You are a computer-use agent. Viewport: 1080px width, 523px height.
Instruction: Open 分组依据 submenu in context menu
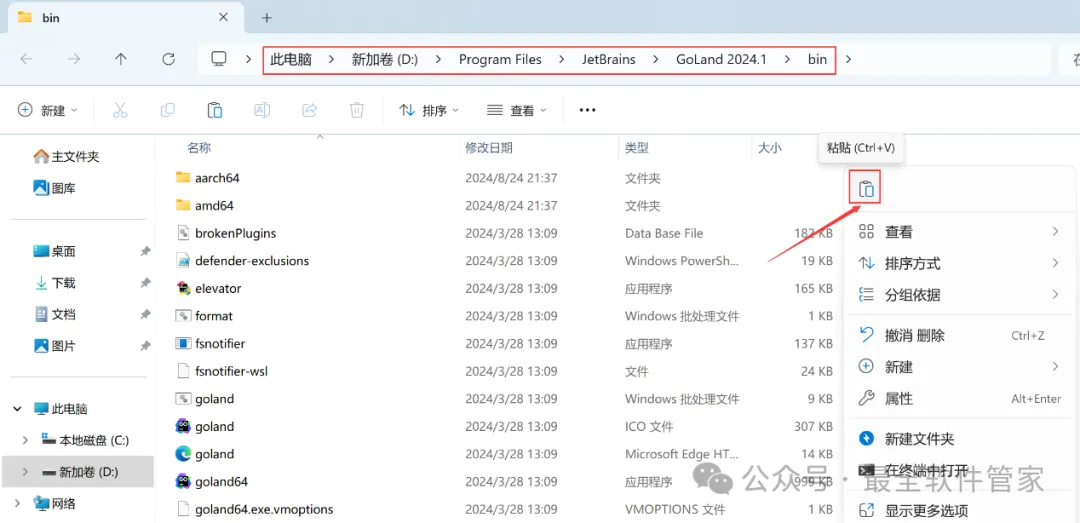point(959,295)
